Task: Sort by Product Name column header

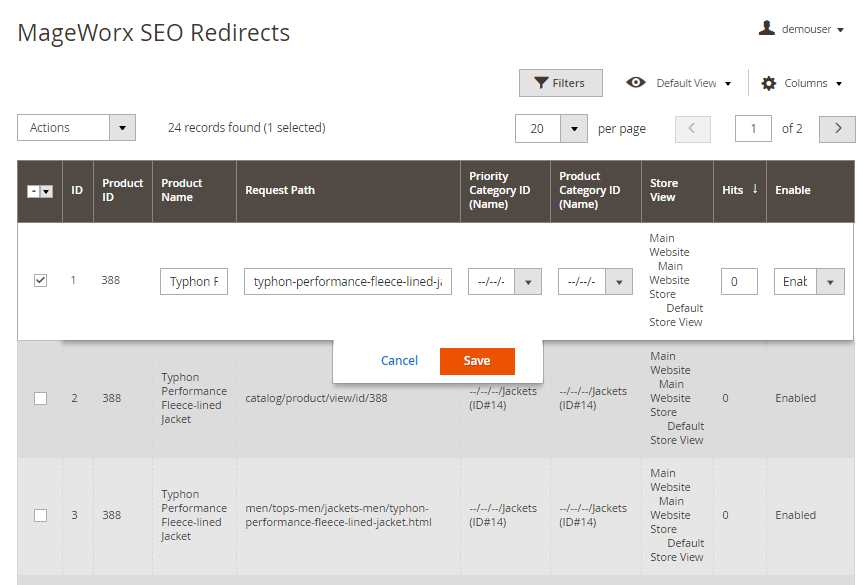Action: point(182,190)
